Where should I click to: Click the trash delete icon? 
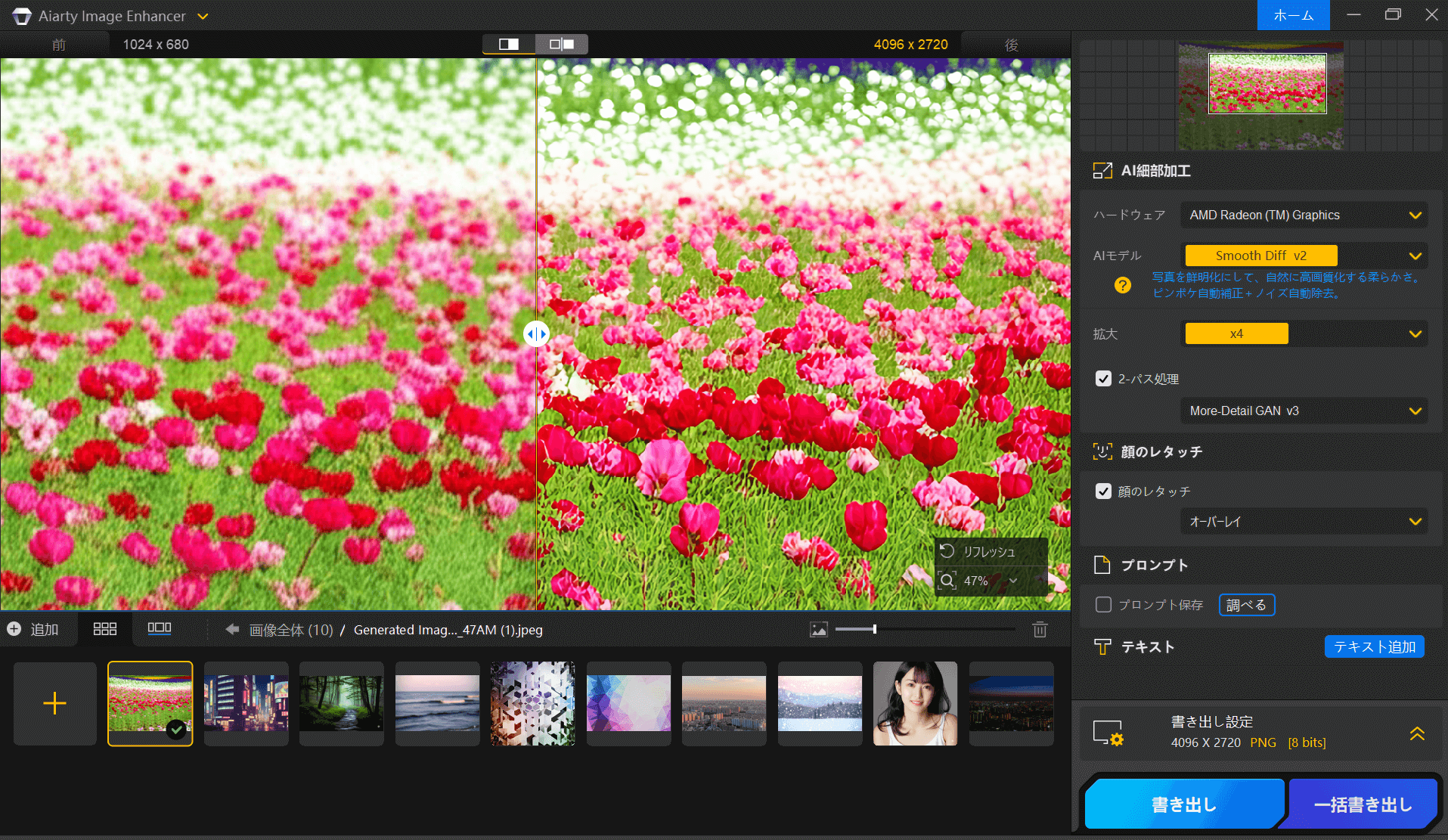[x=1040, y=629]
